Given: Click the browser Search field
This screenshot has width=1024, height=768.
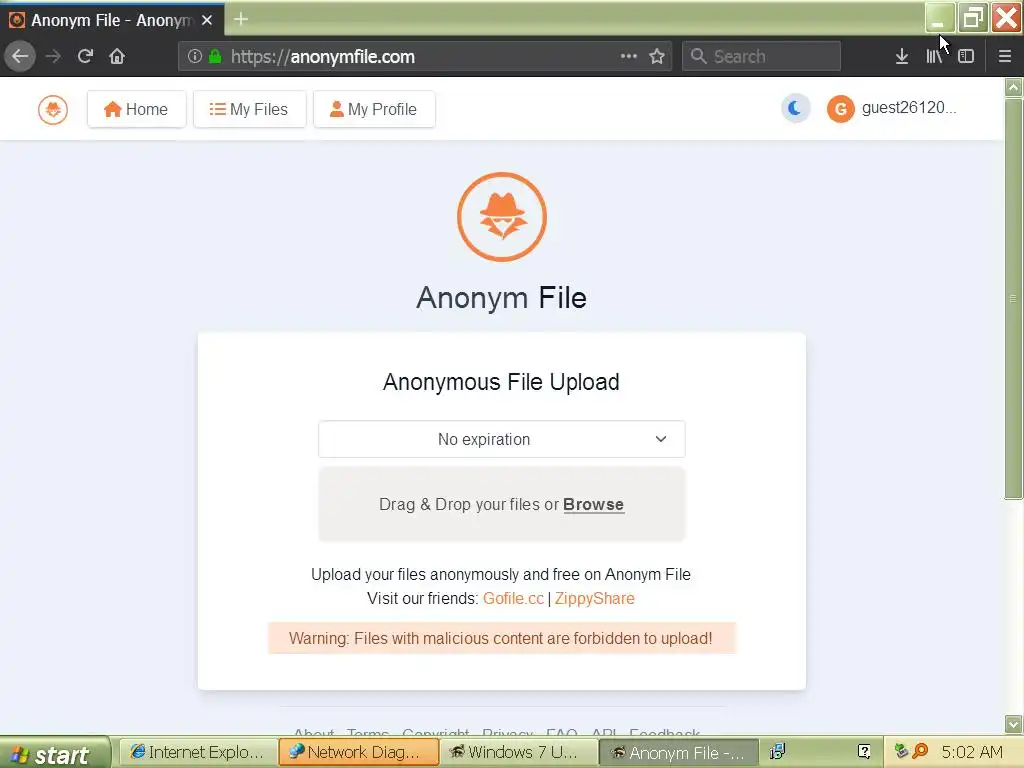Looking at the screenshot, I should 761,56.
